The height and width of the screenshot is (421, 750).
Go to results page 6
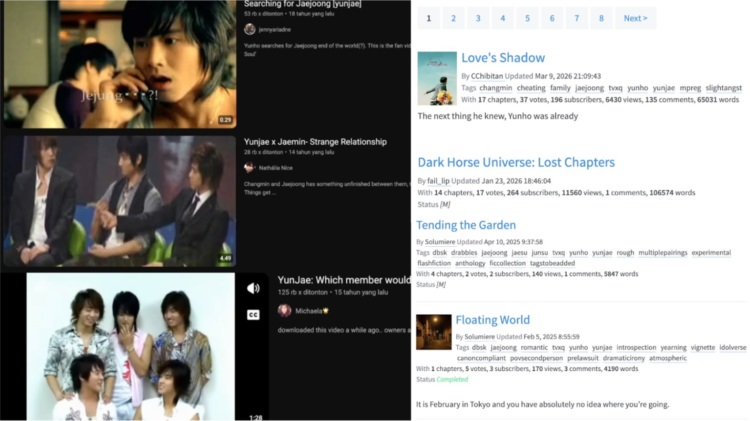pyautogui.click(x=552, y=18)
